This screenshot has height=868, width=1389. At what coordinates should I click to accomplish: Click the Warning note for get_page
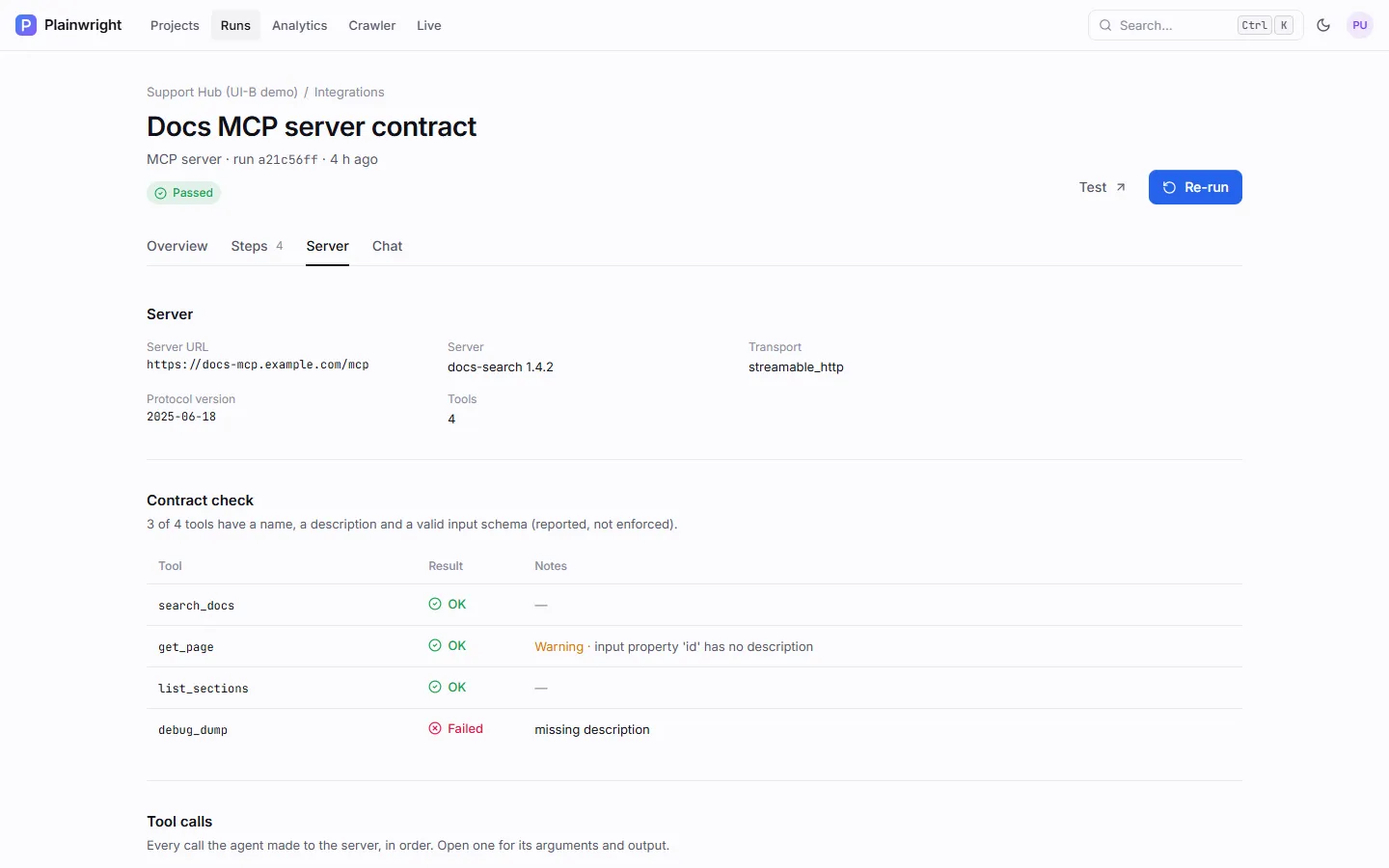click(674, 646)
